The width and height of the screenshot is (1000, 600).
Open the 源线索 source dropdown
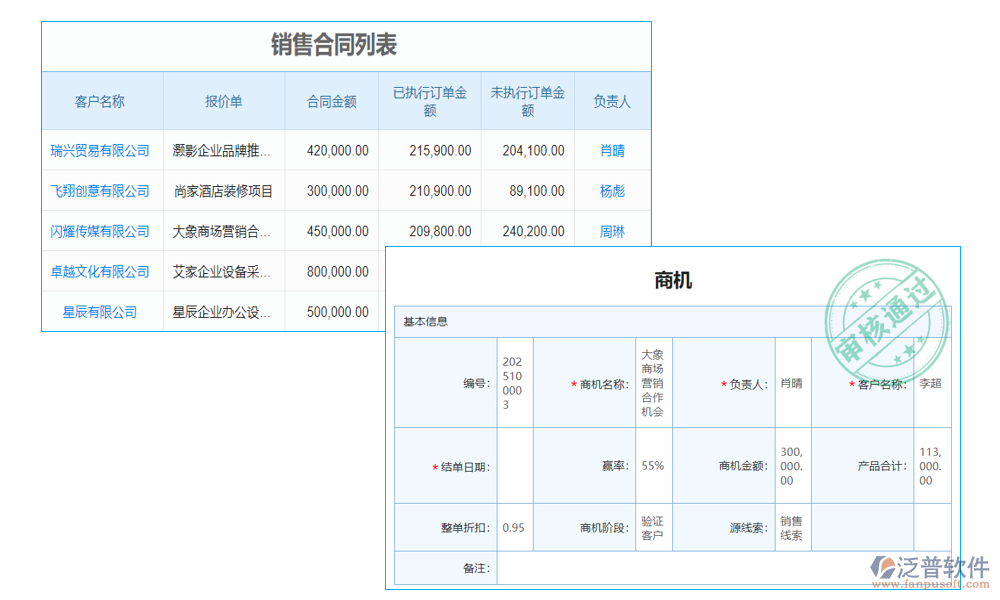(x=790, y=527)
